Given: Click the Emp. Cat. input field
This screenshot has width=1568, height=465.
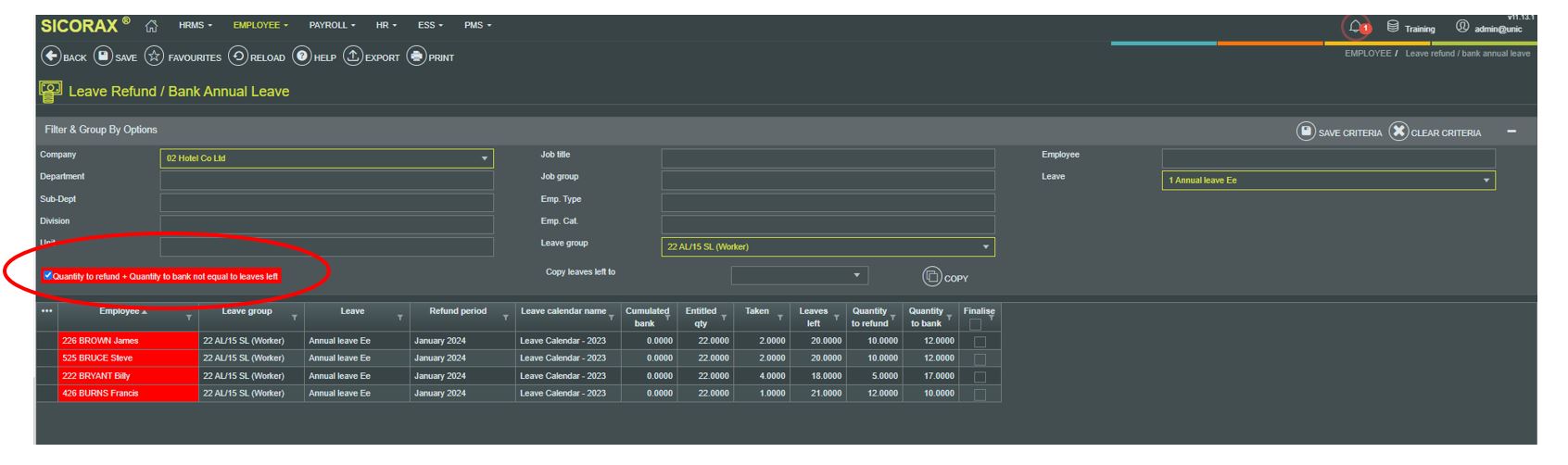Looking at the screenshot, I should tap(828, 225).
